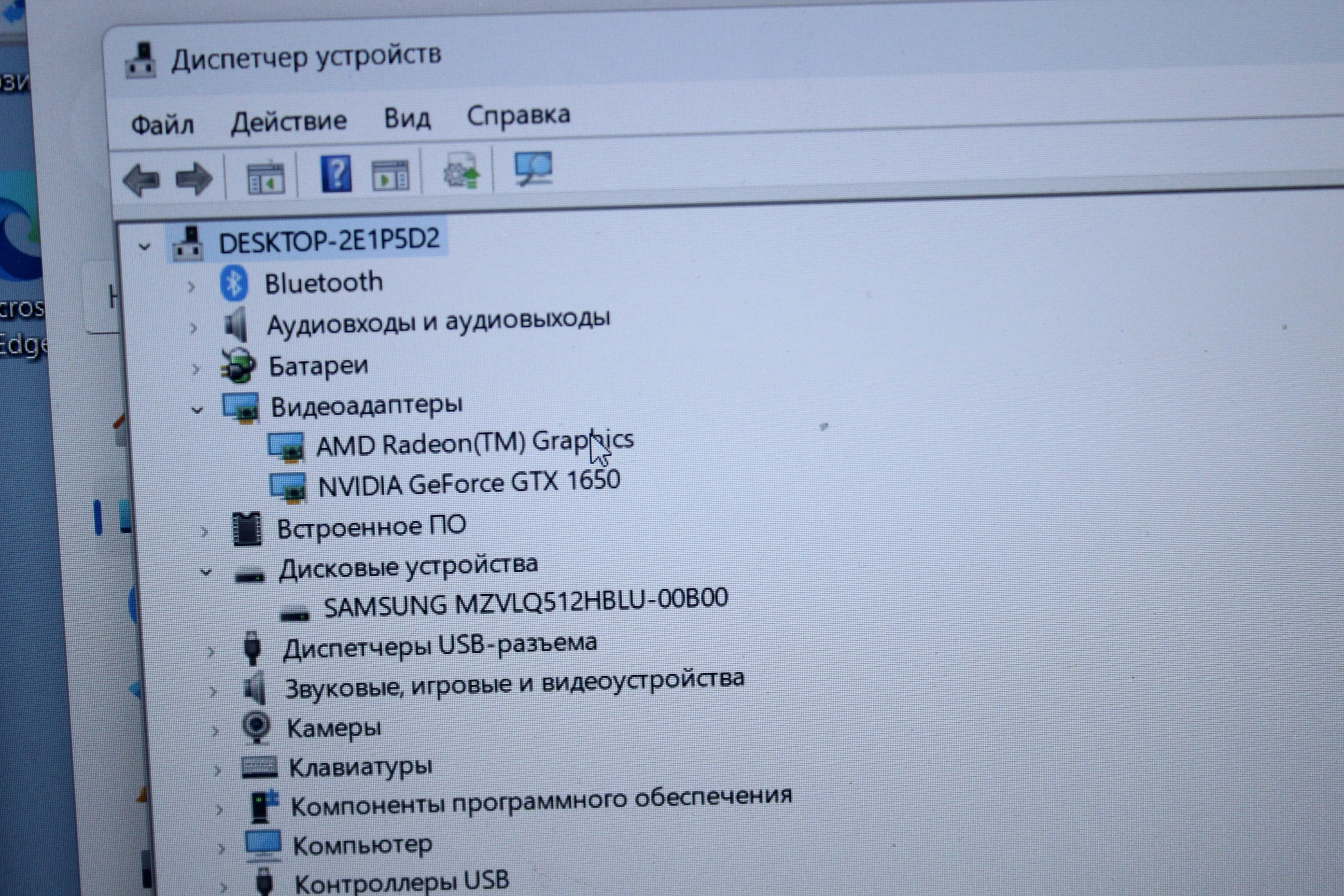Scan for hardware changes monitor icon
The width and height of the screenshot is (1344, 896).
pyautogui.click(x=533, y=167)
